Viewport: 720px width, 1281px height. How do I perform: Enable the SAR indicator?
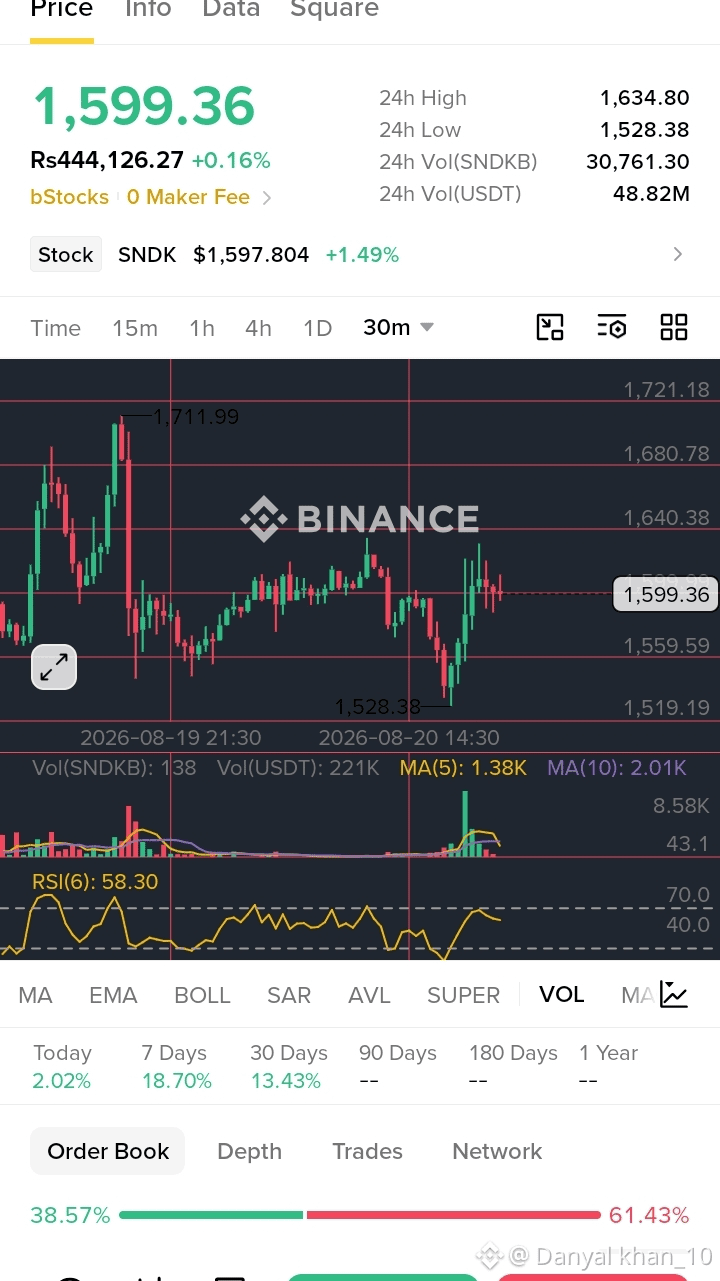[x=289, y=995]
